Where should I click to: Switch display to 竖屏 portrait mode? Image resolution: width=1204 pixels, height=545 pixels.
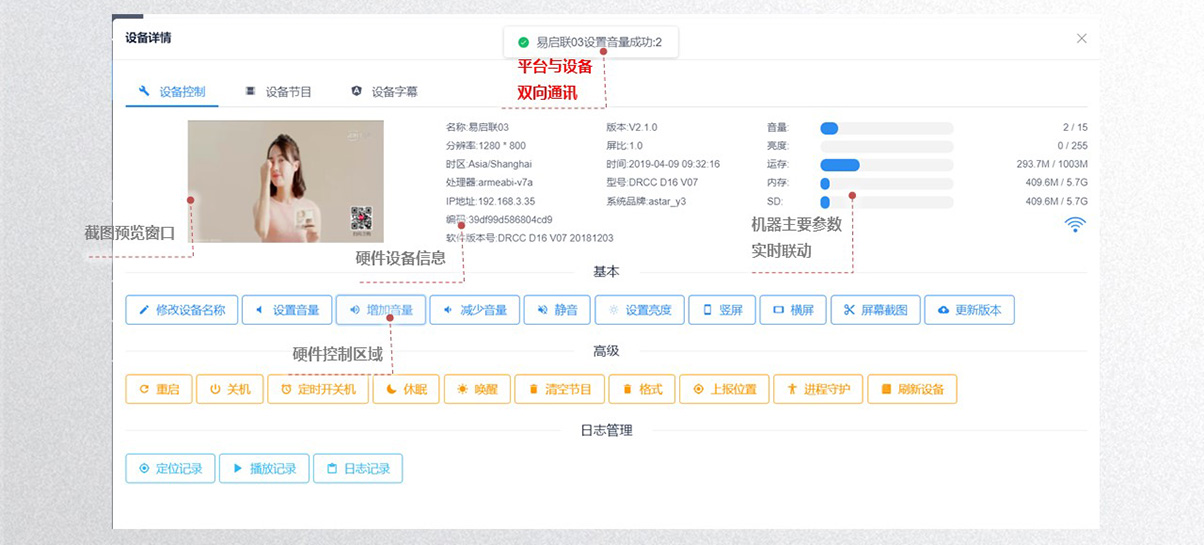coord(722,310)
